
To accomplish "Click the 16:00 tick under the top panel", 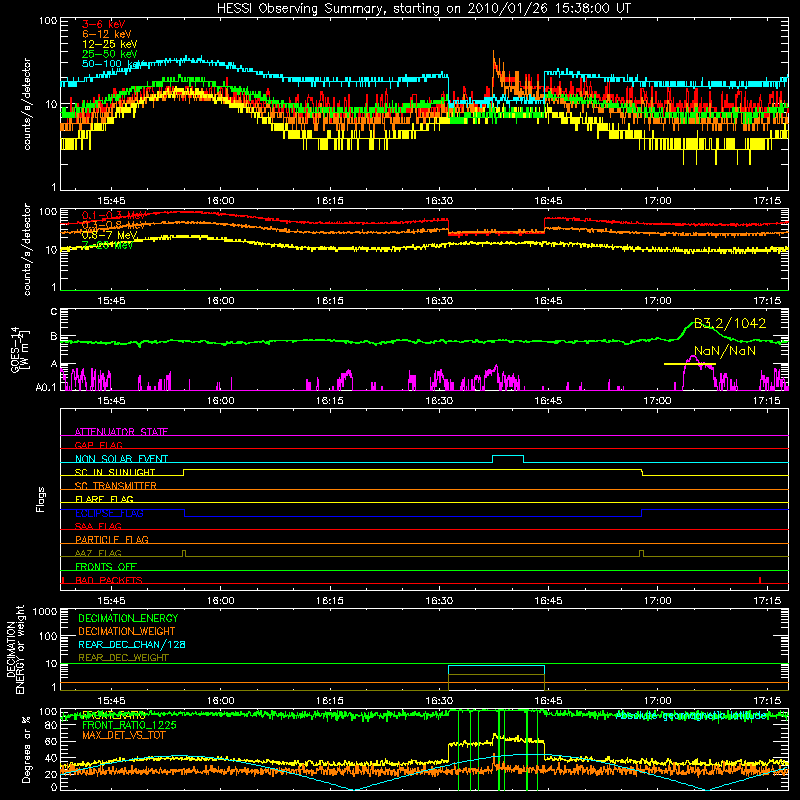I will [x=220, y=201].
